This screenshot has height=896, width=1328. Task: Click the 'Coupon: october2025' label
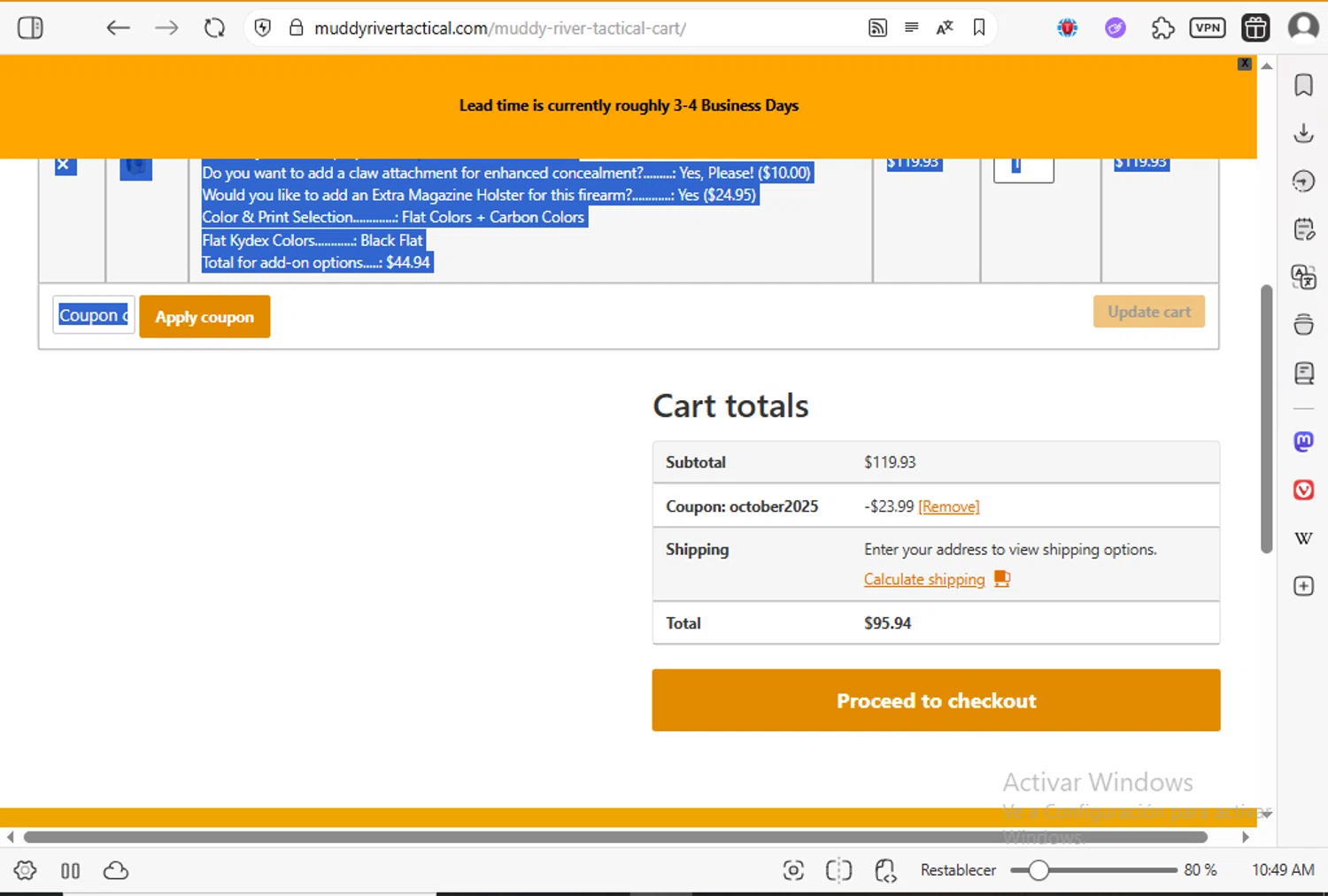click(742, 506)
